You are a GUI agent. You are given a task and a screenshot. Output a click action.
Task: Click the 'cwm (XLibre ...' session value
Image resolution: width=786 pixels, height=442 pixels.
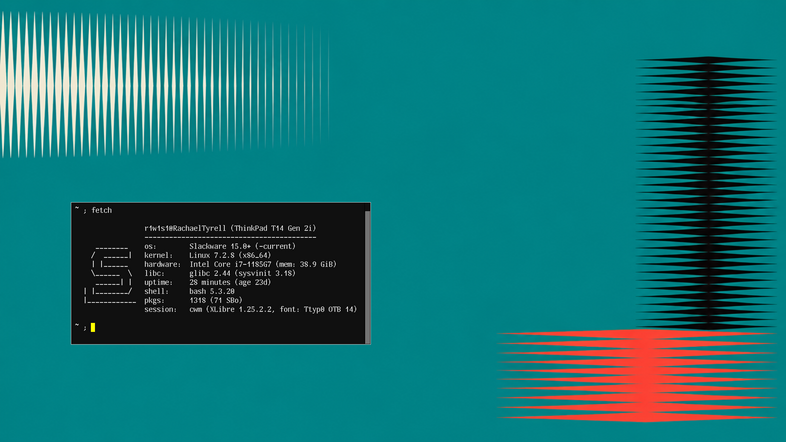point(273,309)
